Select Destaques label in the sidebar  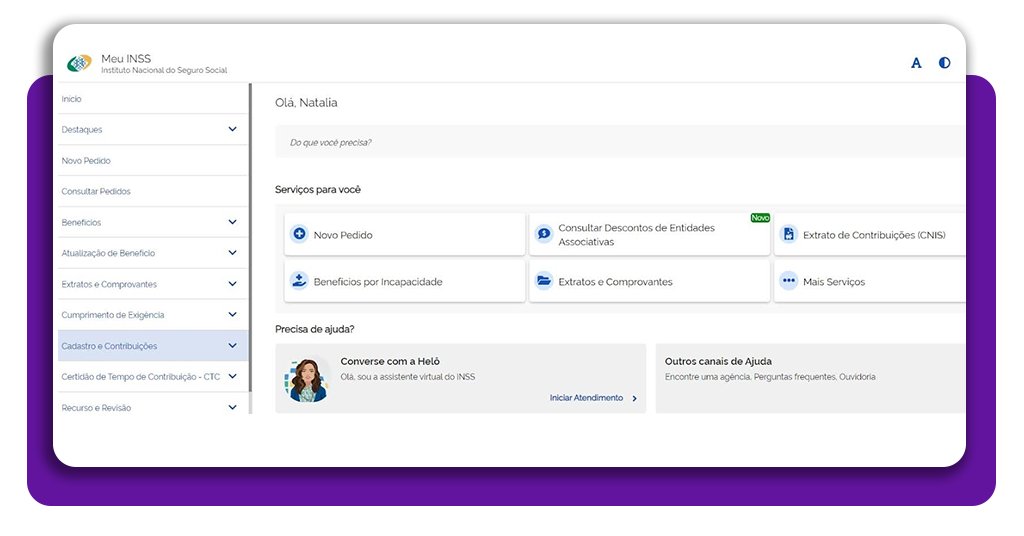82,130
